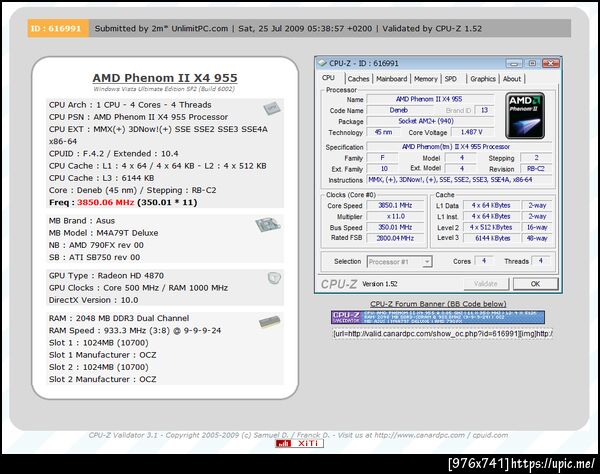Click the Multiplier value 'x 11.0'

click(395, 217)
